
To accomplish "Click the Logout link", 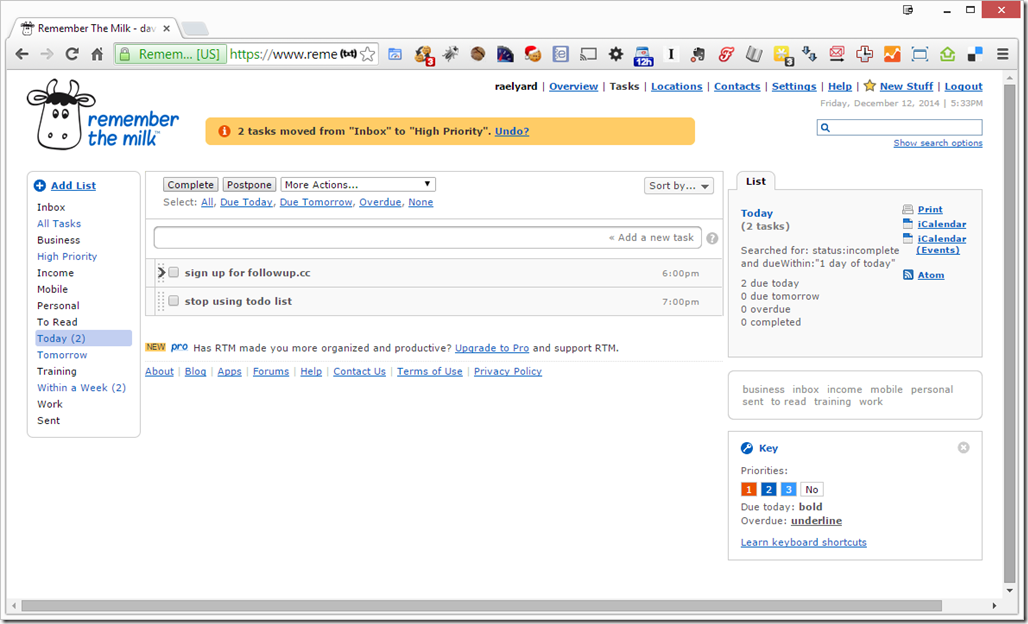I will click(x=963, y=87).
